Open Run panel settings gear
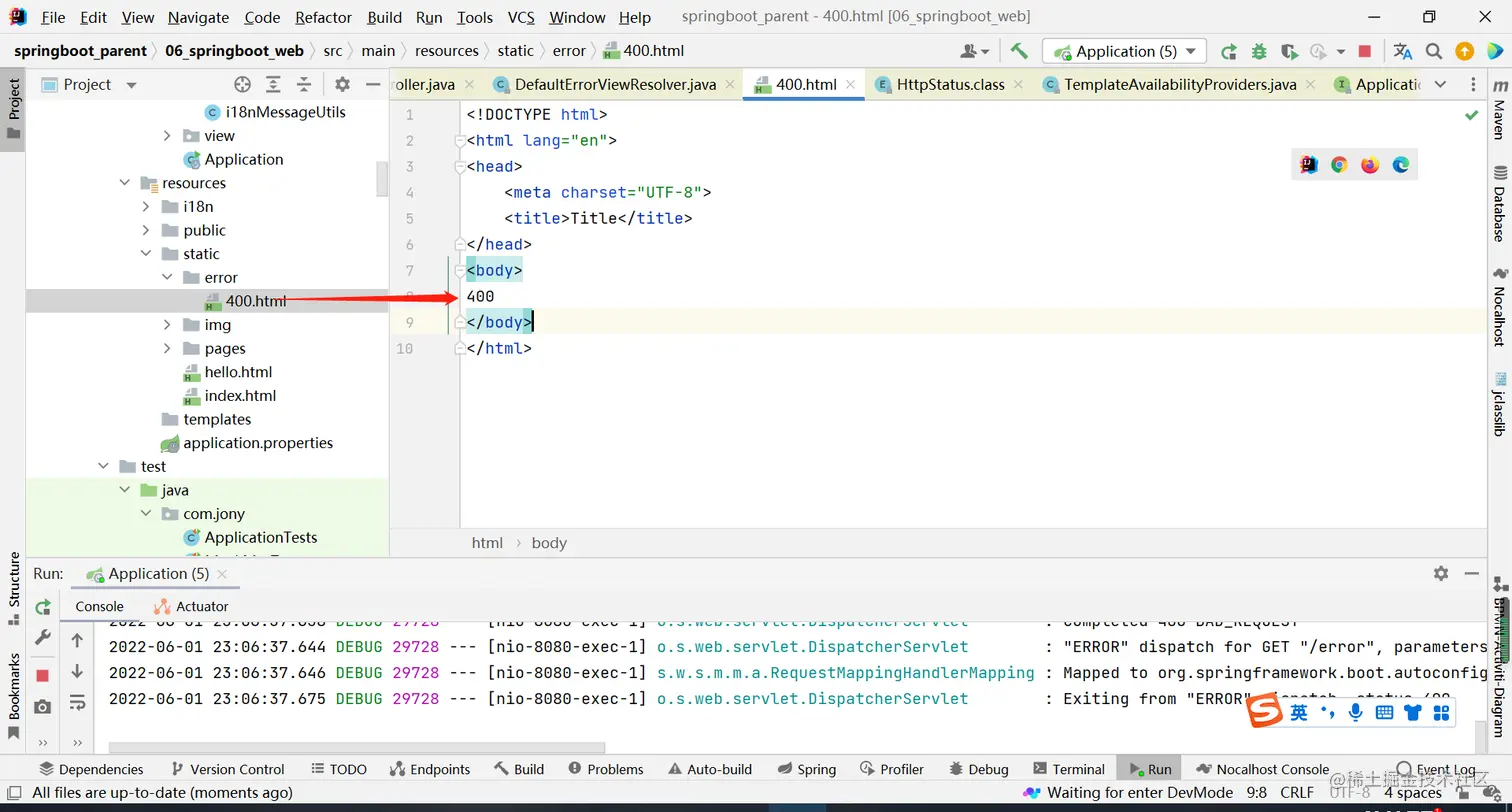 pos(1441,573)
